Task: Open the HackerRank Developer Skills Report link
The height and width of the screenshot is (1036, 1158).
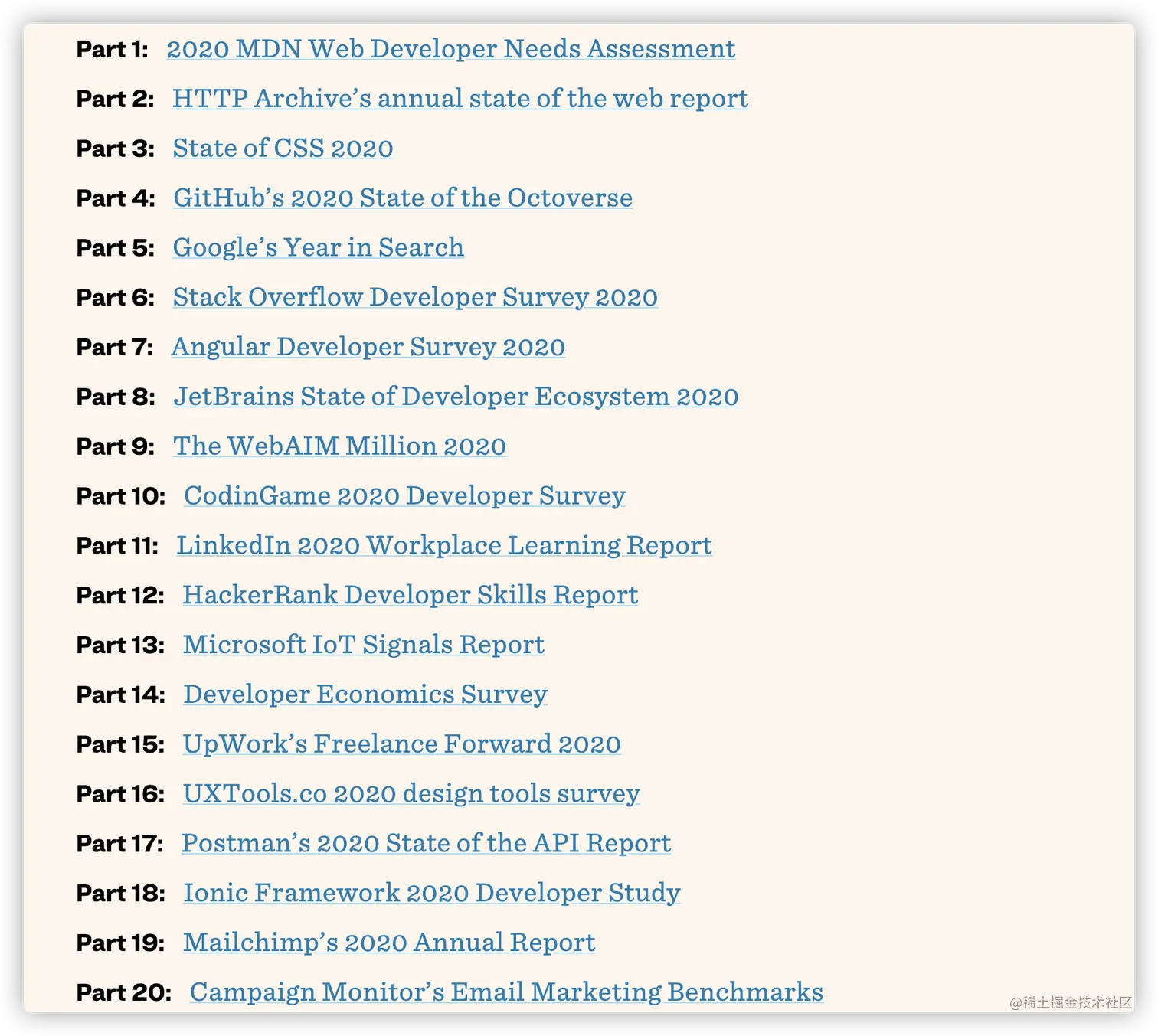Action: click(x=411, y=596)
